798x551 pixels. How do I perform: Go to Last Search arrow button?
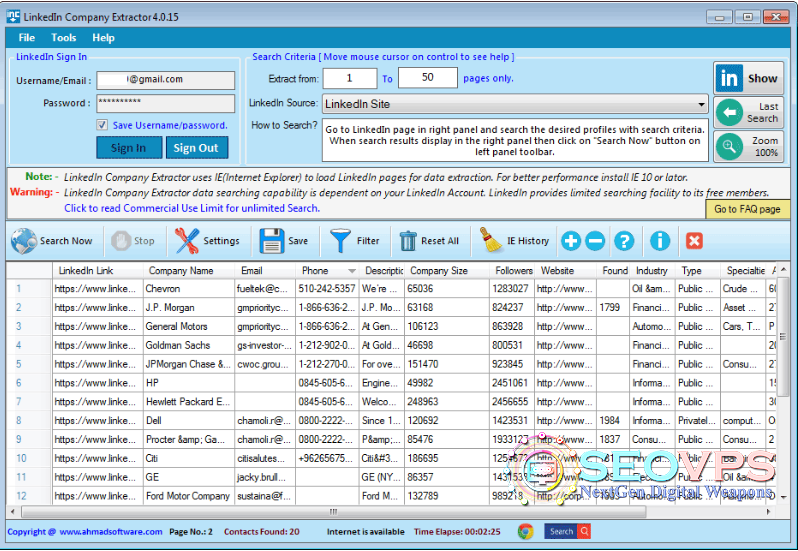tap(749, 112)
